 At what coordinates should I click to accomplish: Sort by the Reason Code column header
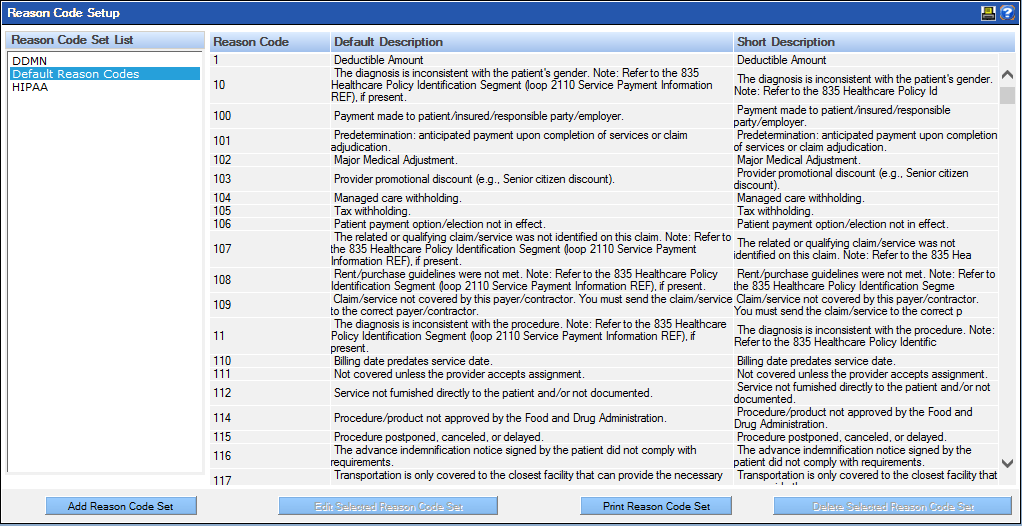[x=270, y=42]
